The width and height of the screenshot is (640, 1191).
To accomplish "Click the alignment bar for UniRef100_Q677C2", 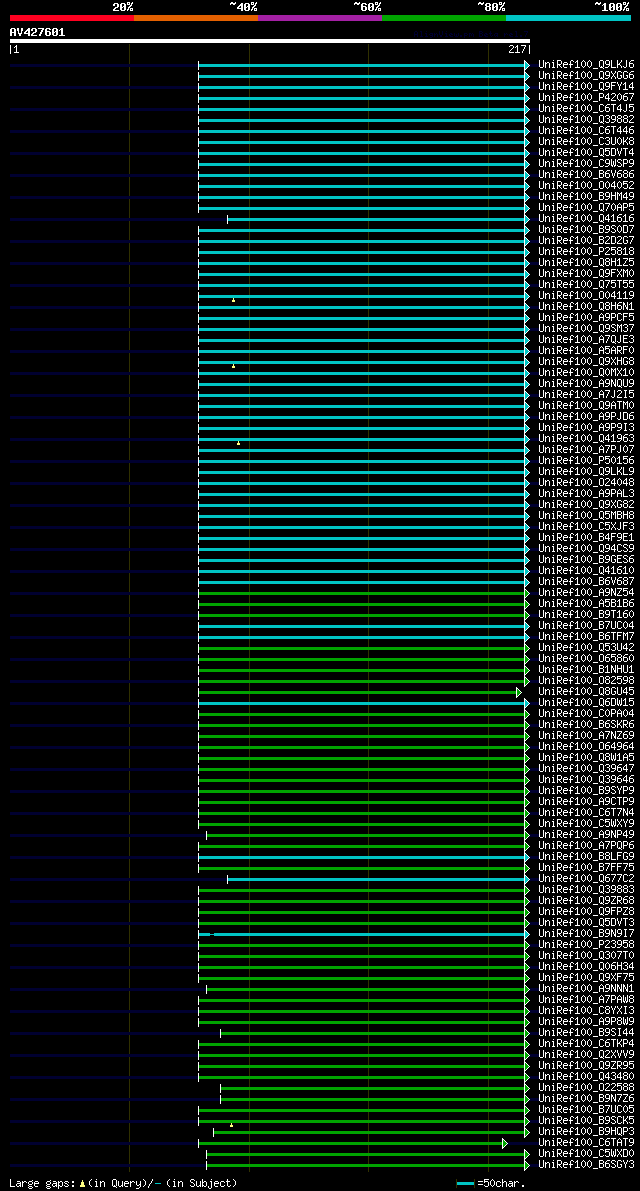I will tap(378, 879).
